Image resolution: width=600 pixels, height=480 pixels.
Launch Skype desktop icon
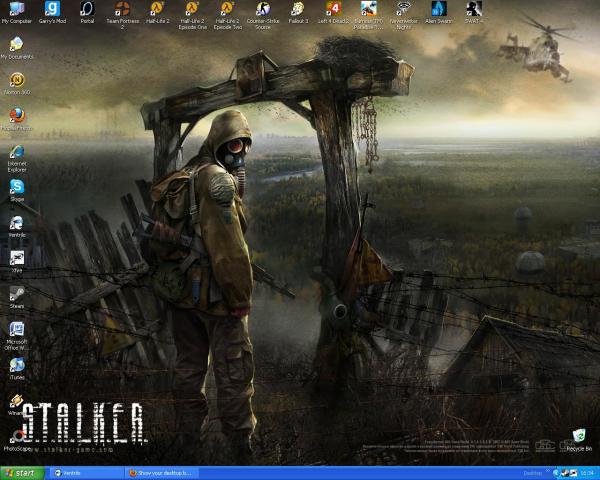[16, 187]
